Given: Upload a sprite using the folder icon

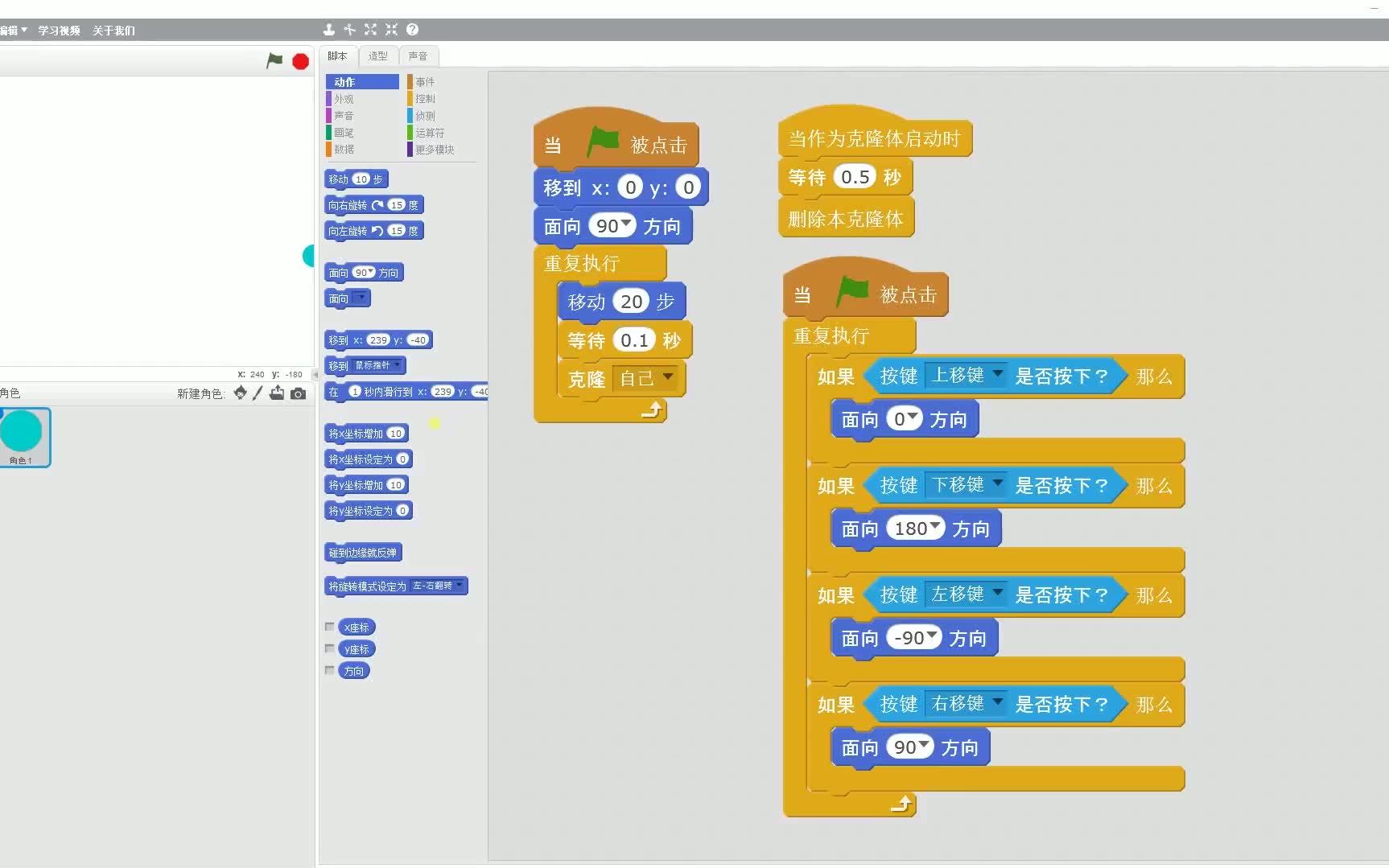Looking at the screenshot, I should 277,393.
